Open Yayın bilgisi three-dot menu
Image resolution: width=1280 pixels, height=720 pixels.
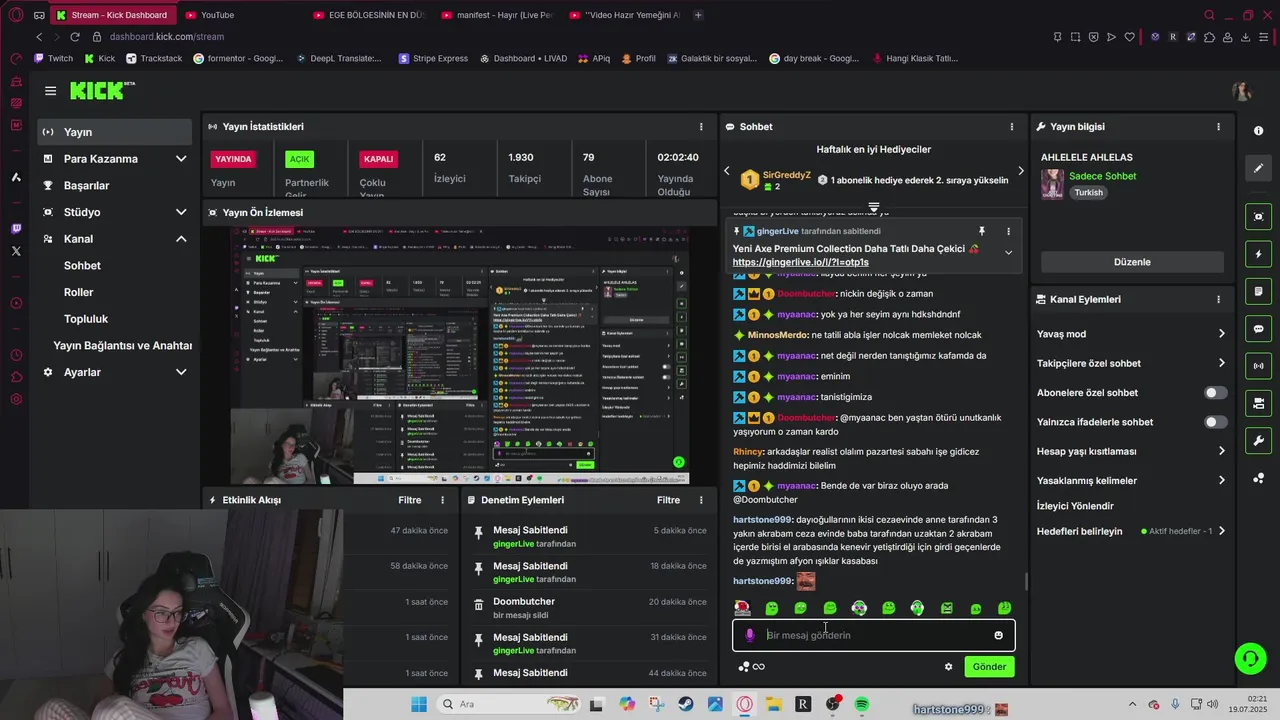click(x=1218, y=127)
